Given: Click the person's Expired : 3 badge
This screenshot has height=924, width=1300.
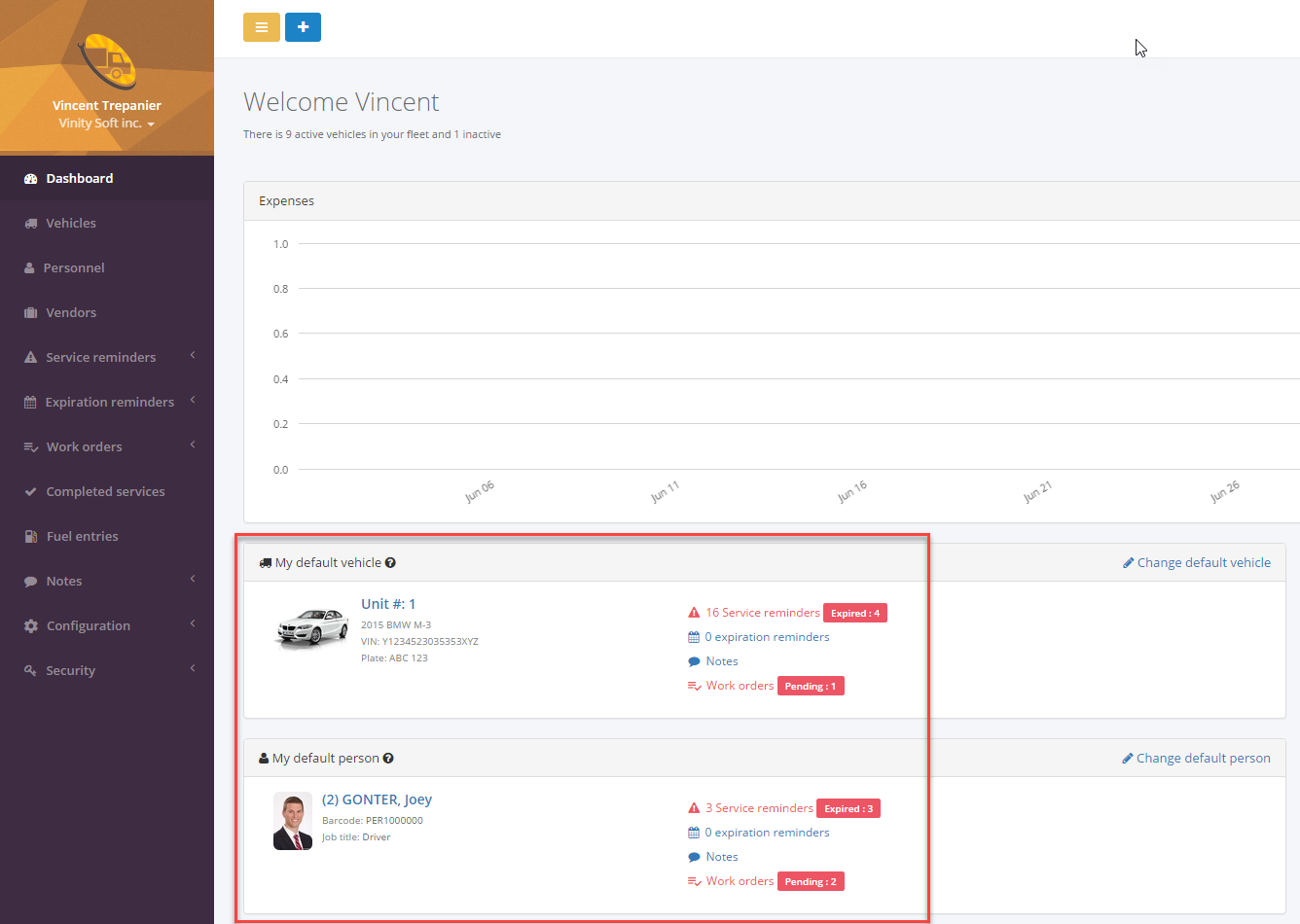Looking at the screenshot, I should click(x=849, y=809).
